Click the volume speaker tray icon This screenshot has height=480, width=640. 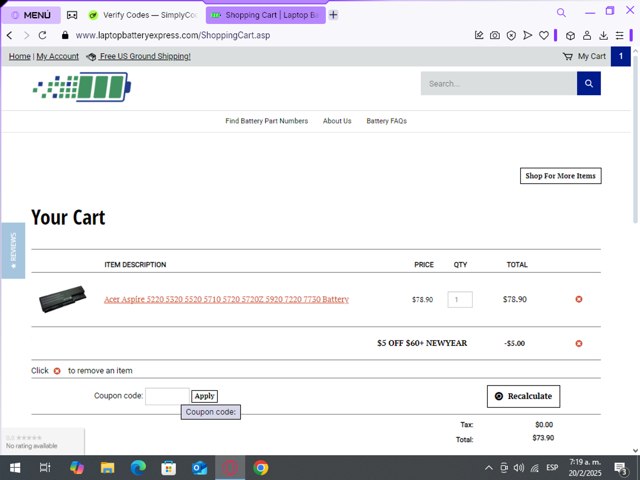pyautogui.click(x=518, y=468)
